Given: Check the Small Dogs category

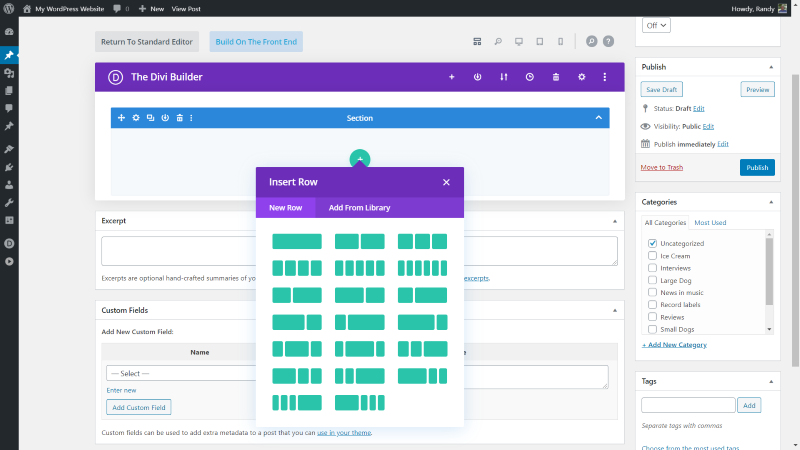Looking at the screenshot, I should pos(652,329).
